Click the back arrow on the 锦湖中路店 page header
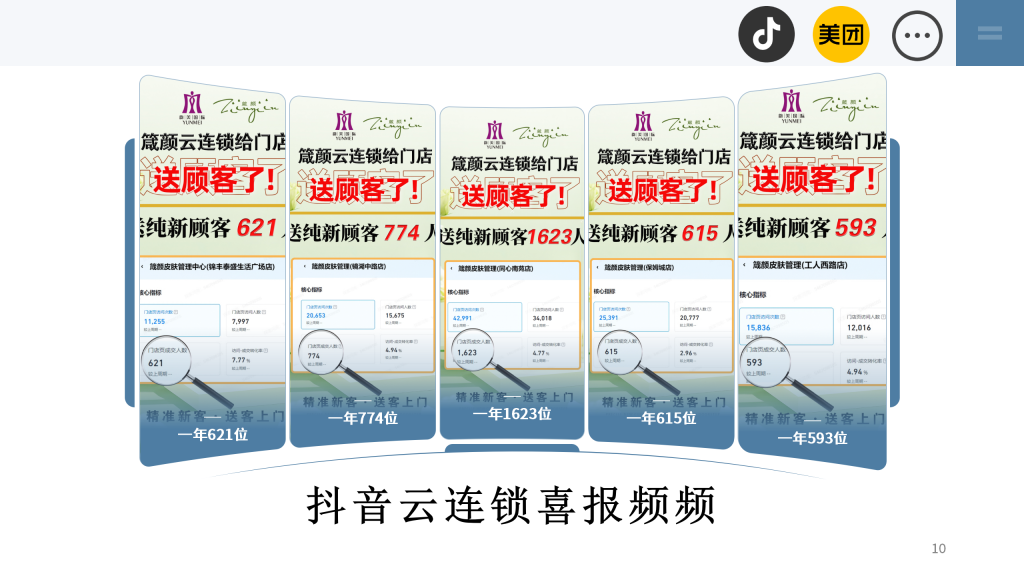1024x576 pixels. pyautogui.click(x=303, y=266)
